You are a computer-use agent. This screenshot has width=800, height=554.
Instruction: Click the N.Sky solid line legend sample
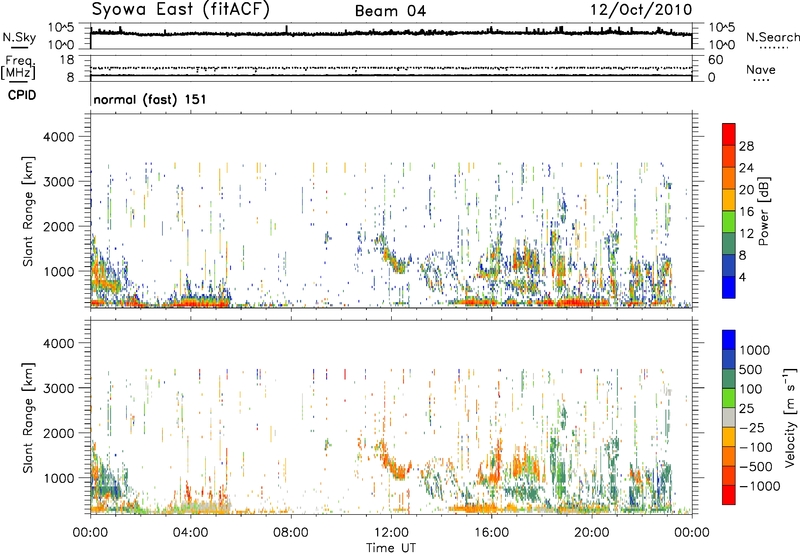pos(19,48)
